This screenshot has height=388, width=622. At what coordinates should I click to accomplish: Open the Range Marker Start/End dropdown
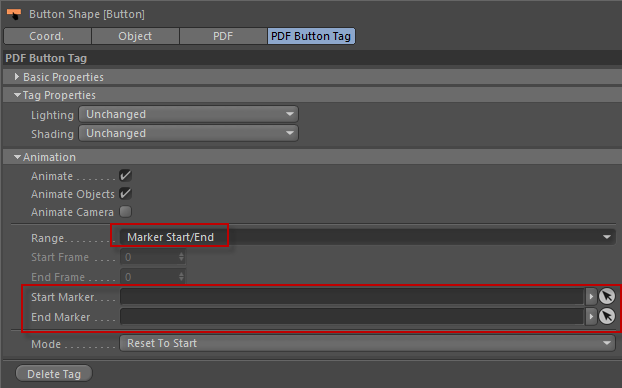pyautogui.click(x=367, y=237)
